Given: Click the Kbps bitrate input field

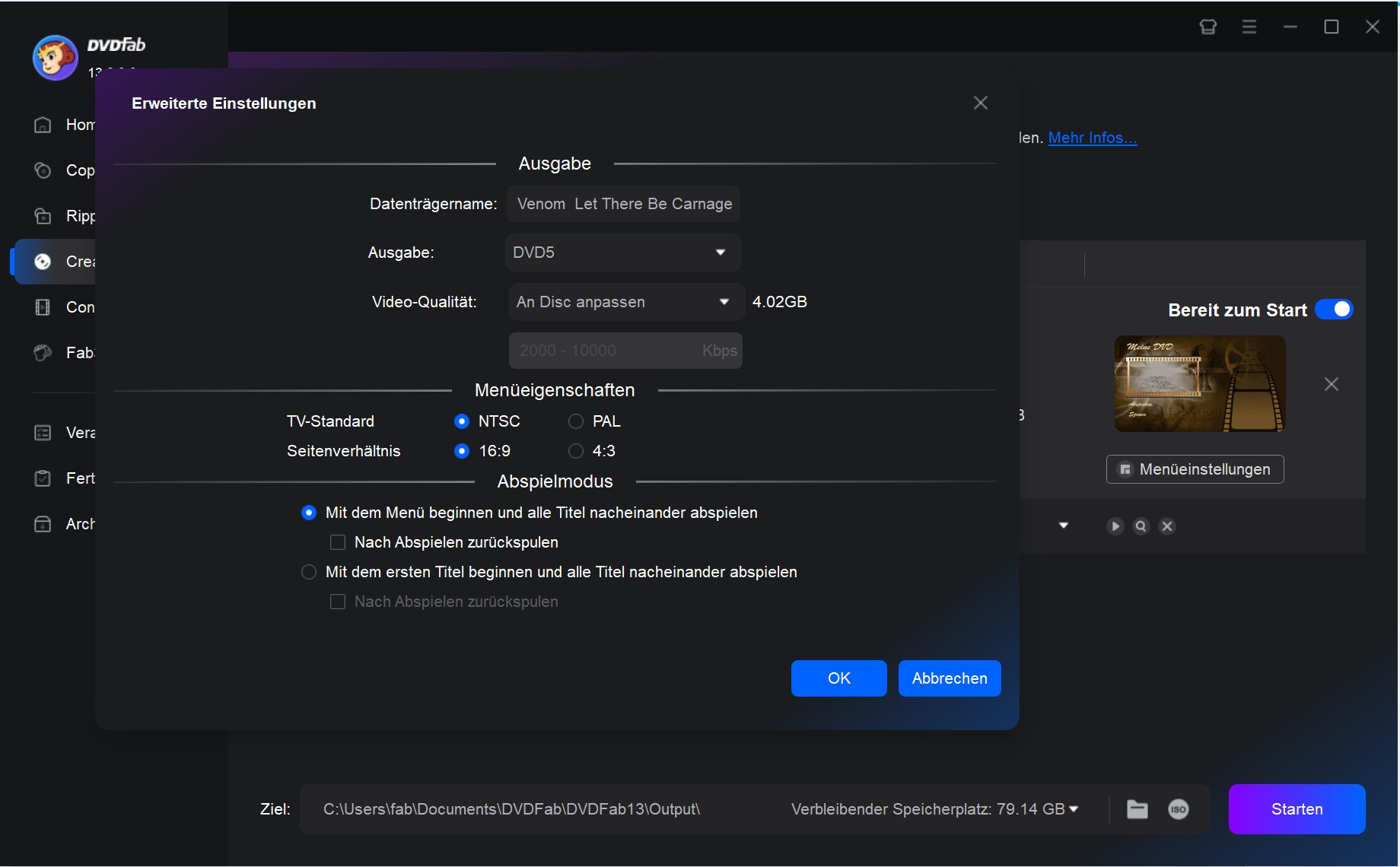Looking at the screenshot, I should (625, 351).
